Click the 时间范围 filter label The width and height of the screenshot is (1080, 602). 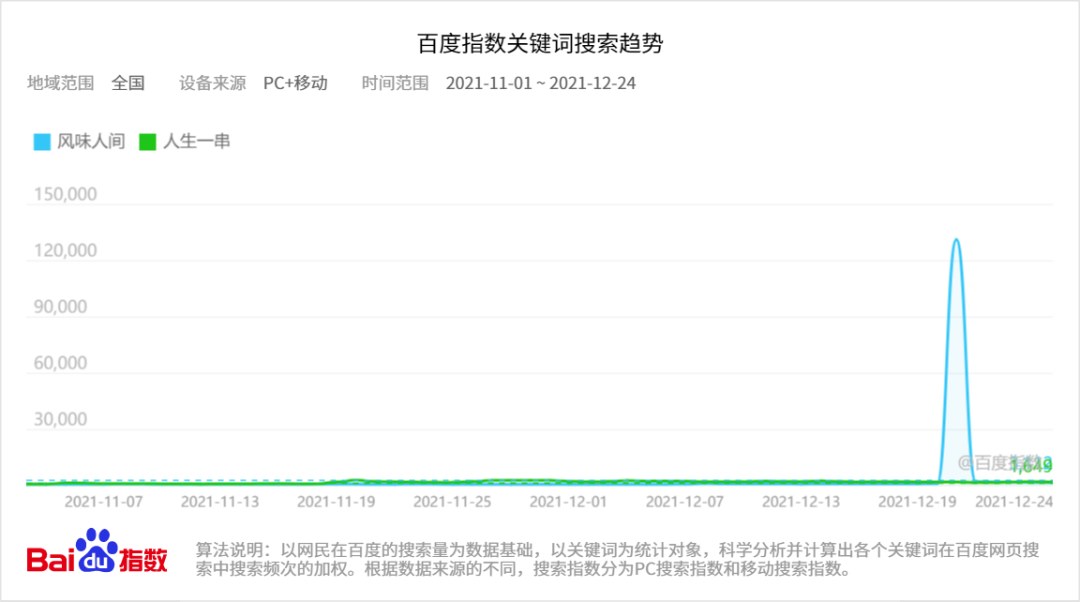click(395, 83)
